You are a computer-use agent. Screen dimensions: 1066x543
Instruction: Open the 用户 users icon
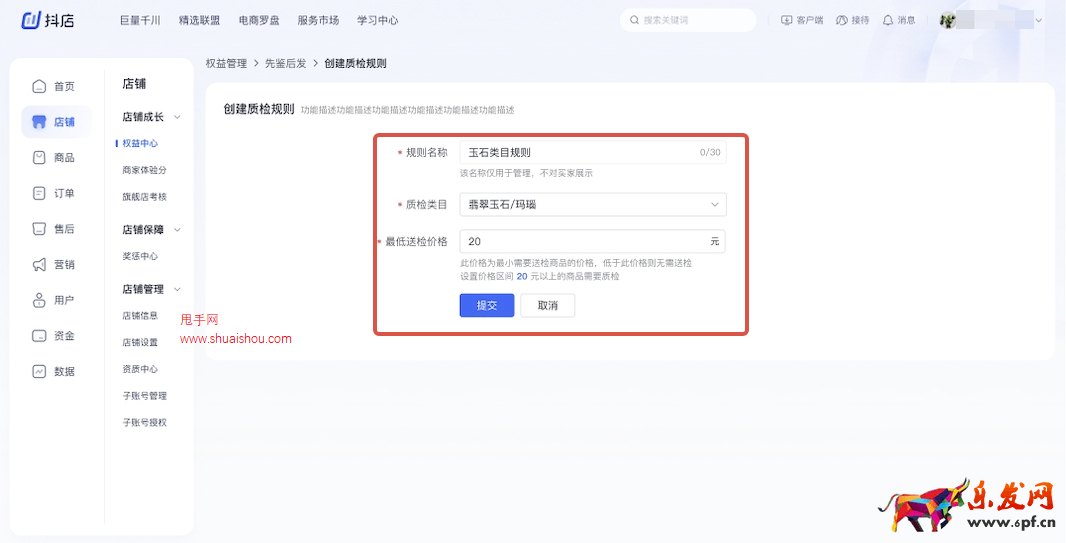coord(39,300)
